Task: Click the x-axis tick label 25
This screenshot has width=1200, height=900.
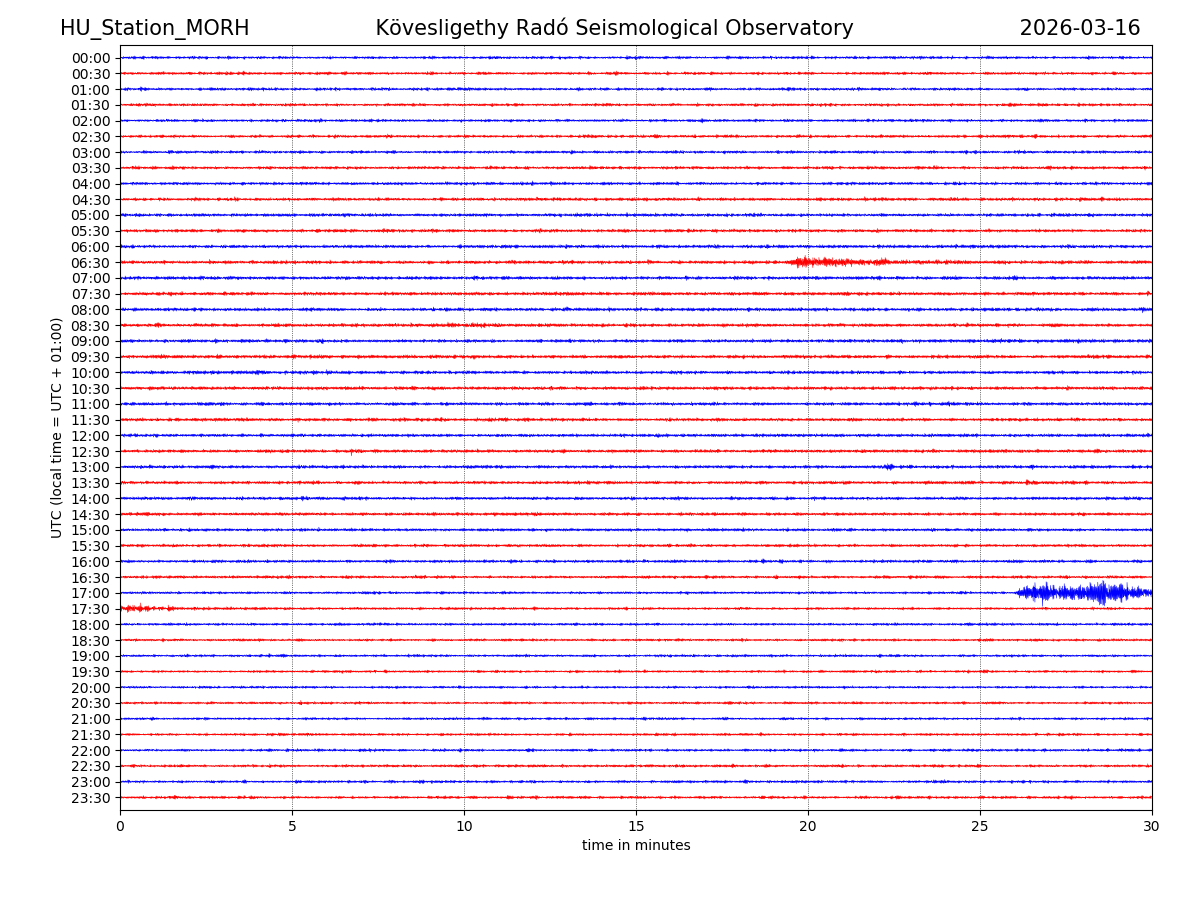Action: 980,826
